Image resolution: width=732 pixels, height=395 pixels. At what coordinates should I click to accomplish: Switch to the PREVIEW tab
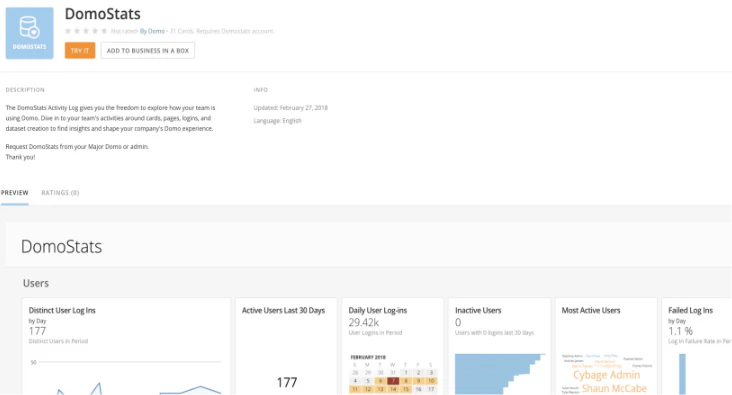click(14, 193)
